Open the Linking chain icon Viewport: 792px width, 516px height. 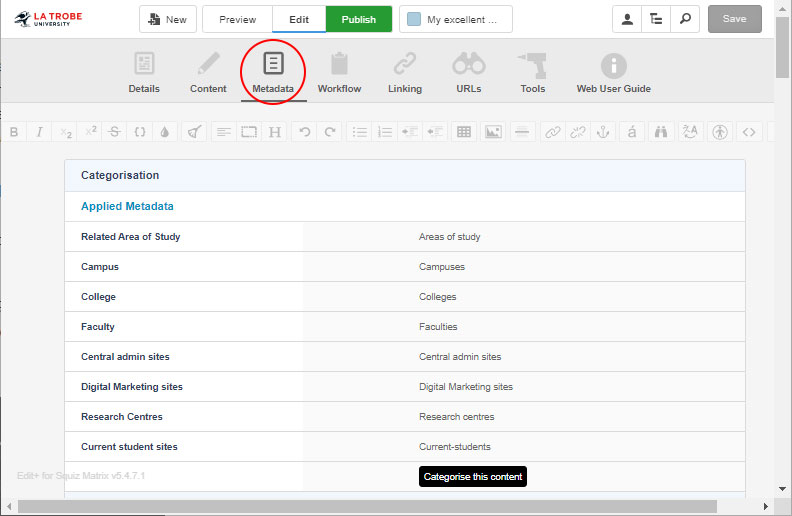click(404, 65)
